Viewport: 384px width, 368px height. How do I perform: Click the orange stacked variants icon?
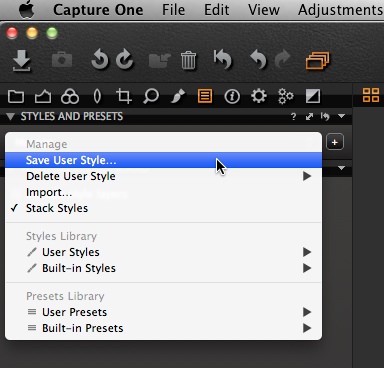[317, 61]
